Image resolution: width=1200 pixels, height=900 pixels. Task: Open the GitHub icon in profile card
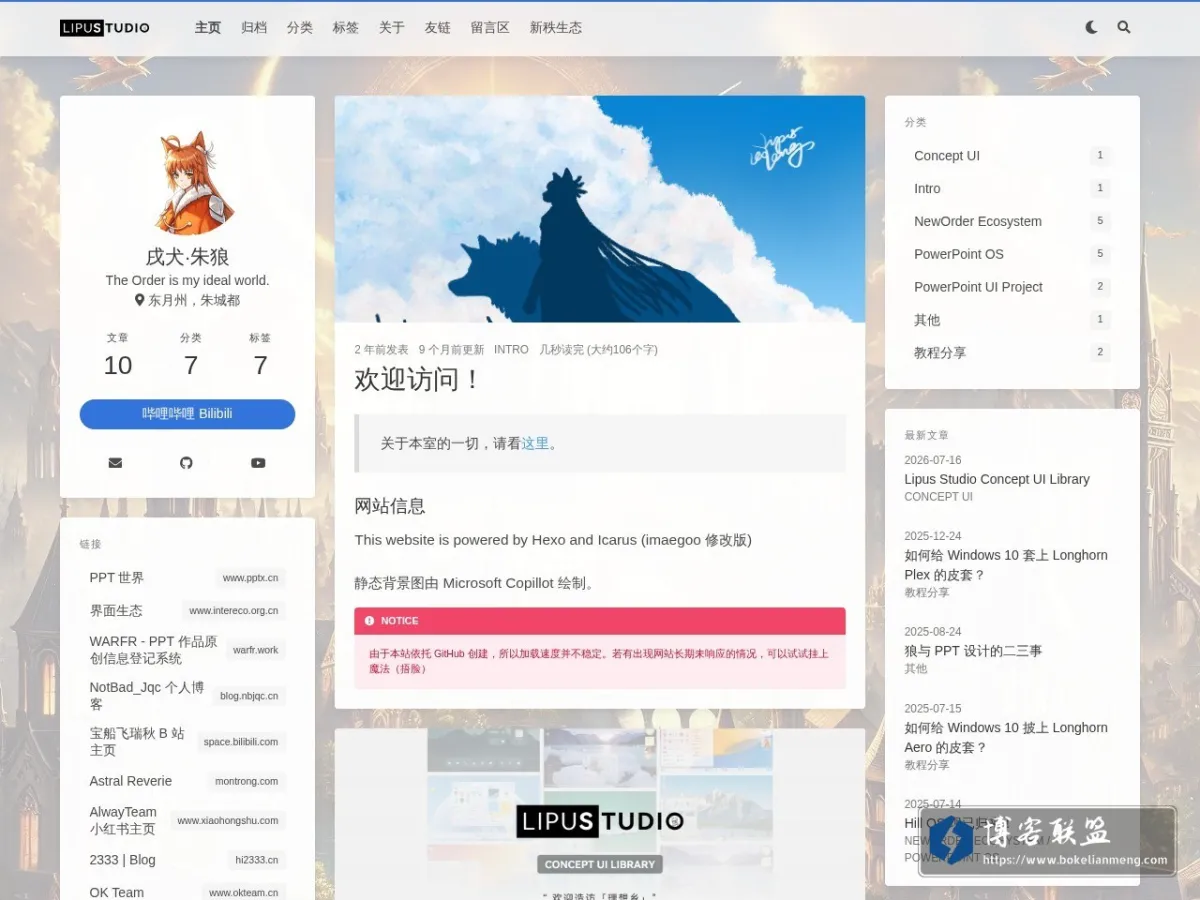(x=186, y=462)
